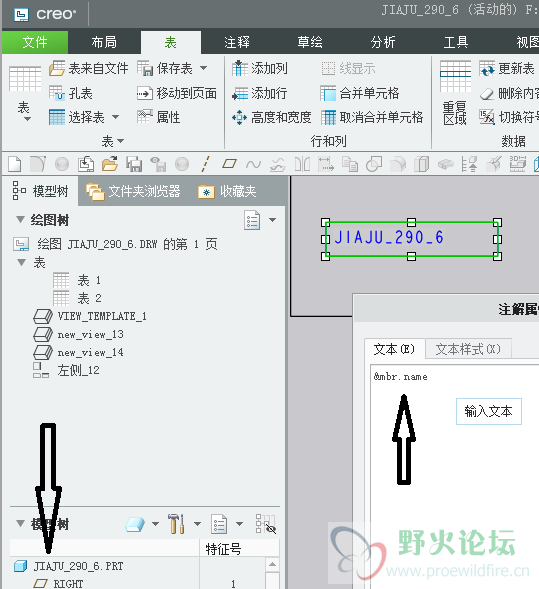Collapse the 表 node in drawing tree
Image resolution: width=539 pixels, height=589 pixels.
[x=22, y=262]
